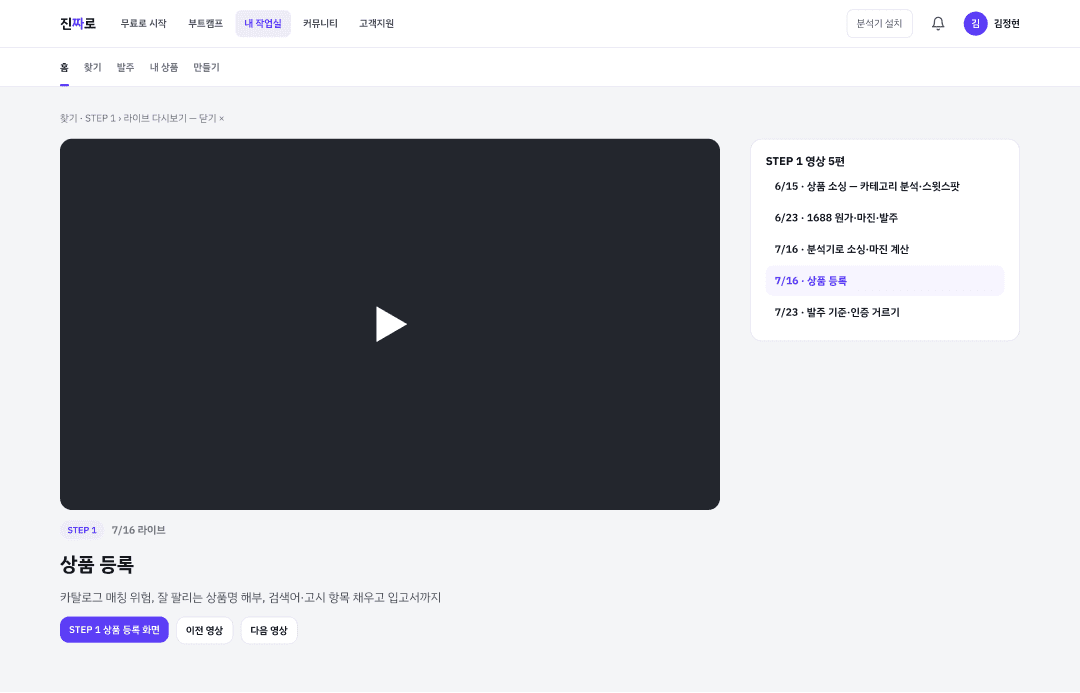This screenshot has height=693, width=1080.
Task: Click the STEP 1 영상 5편 heading
Action: point(805,161)
